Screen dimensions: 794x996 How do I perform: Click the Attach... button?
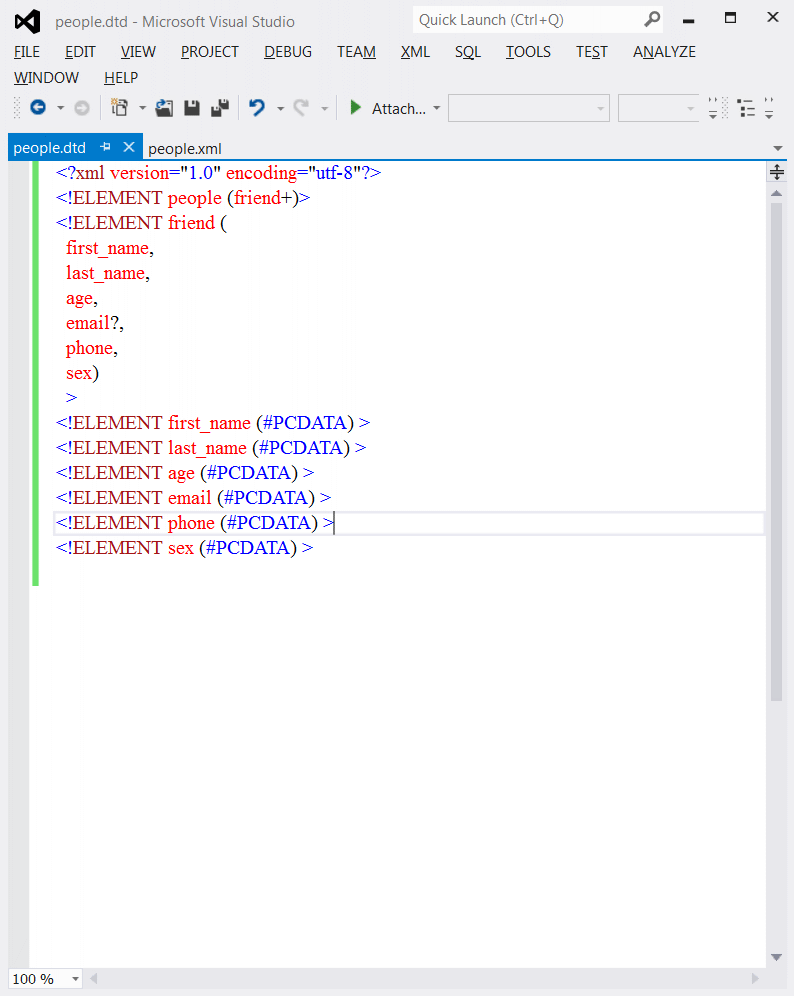399,109
